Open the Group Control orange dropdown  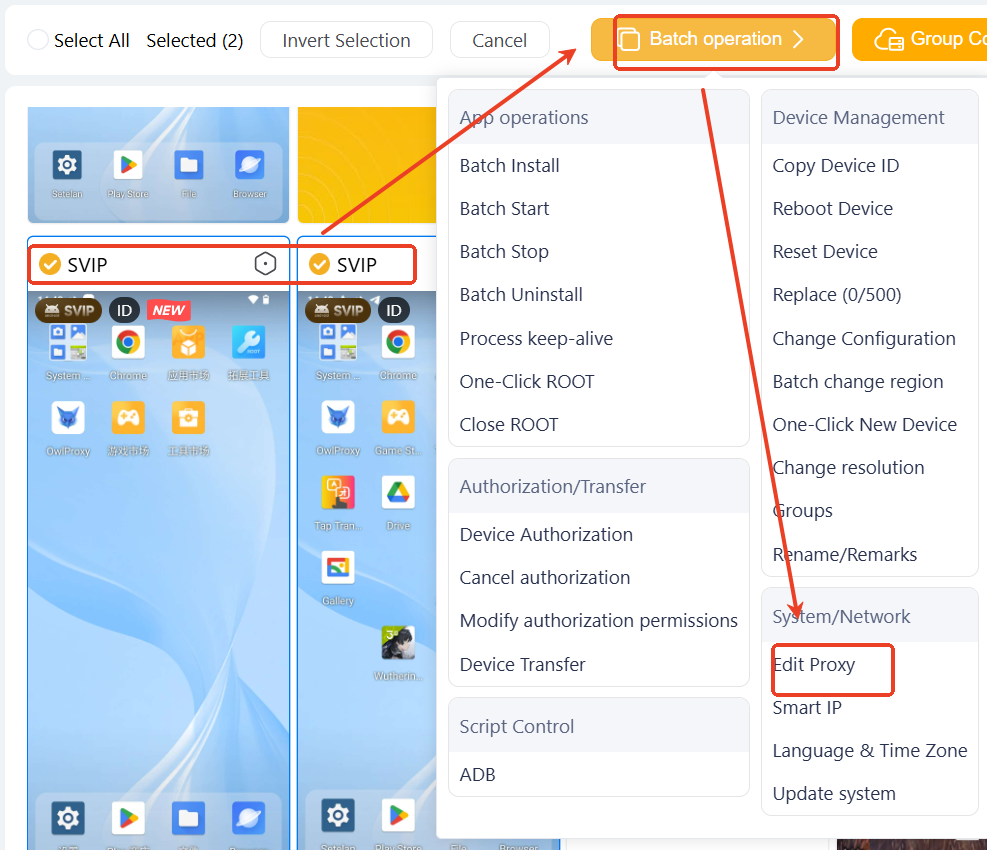(920, 40)
